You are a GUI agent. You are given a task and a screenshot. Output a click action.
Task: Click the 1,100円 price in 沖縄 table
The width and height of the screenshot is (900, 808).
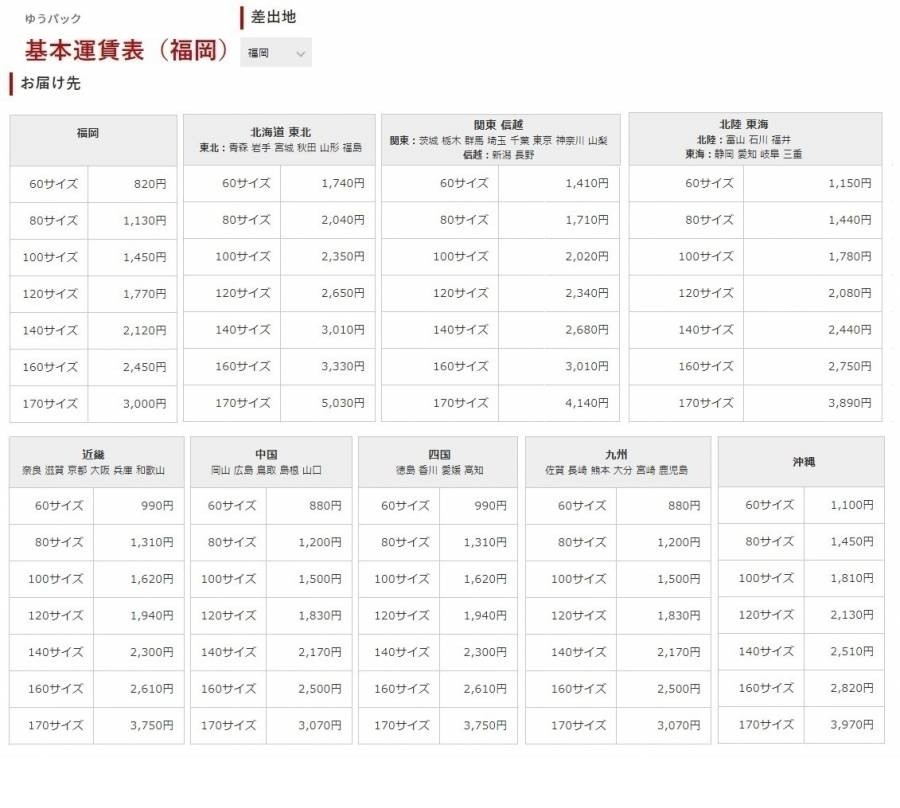pos(852,505)
